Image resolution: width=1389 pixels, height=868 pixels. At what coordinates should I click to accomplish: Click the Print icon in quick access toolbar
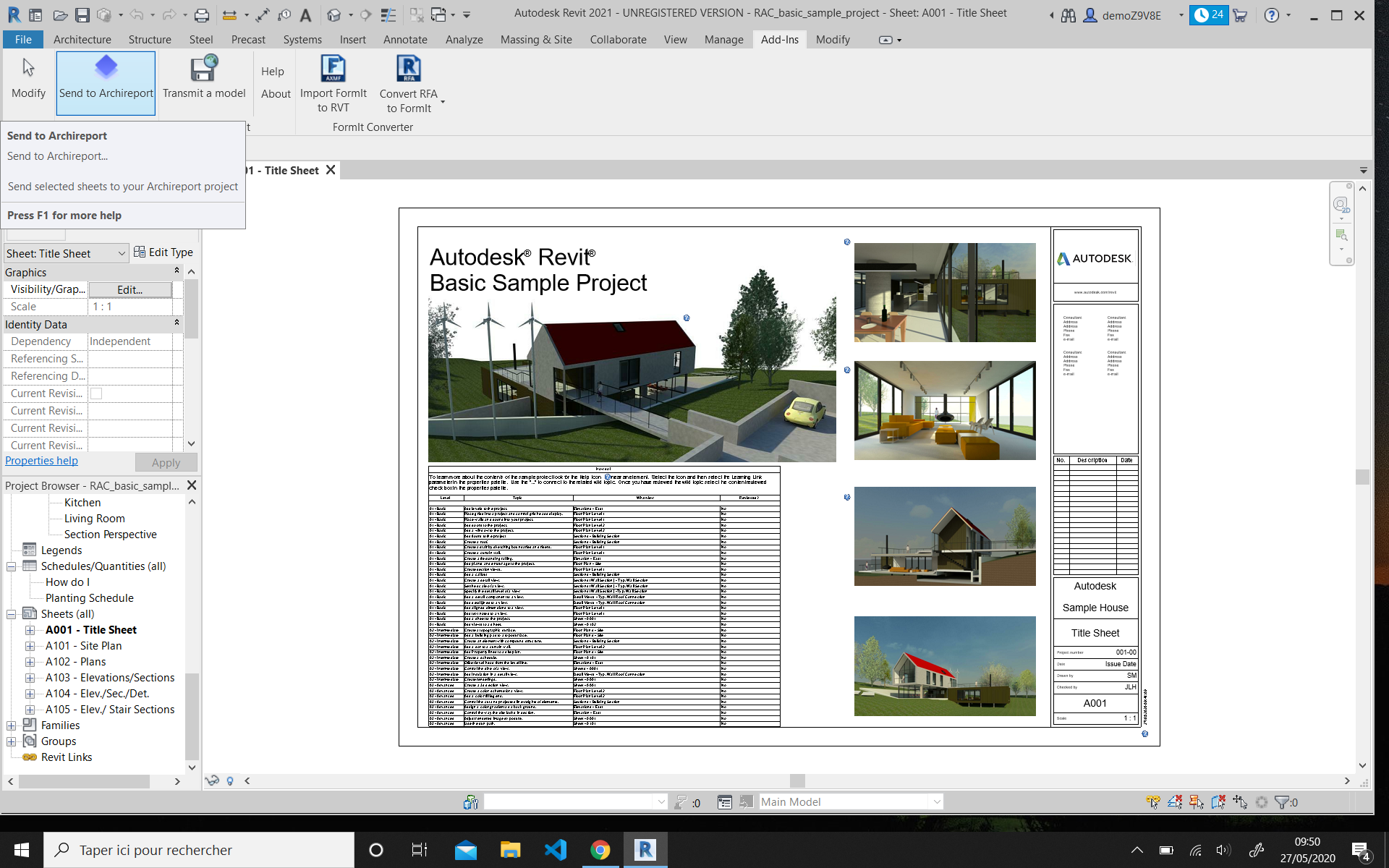point(202,14)
